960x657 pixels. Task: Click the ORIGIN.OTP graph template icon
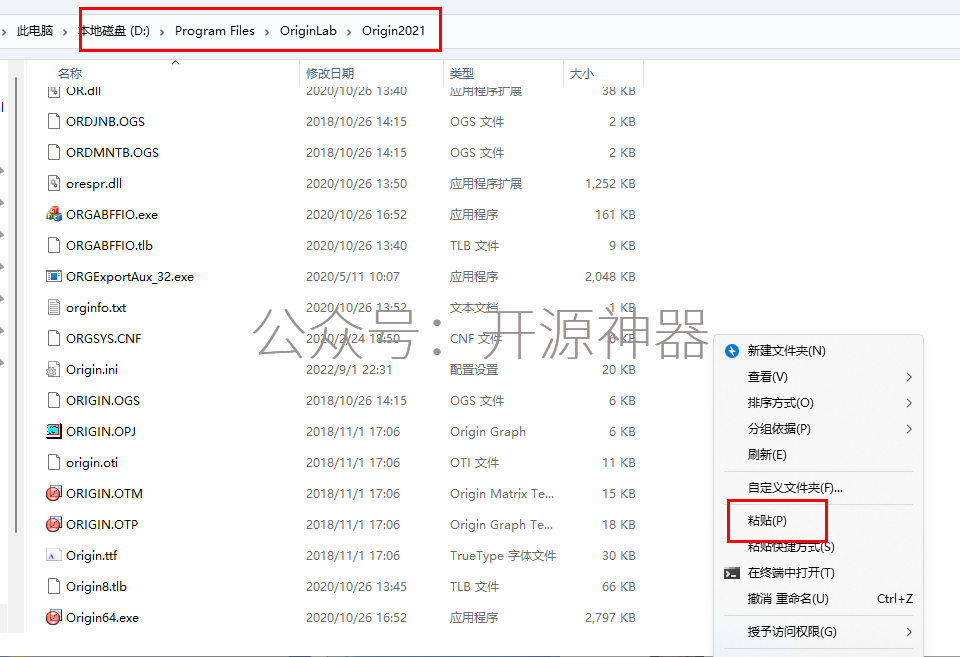[54, 524]
